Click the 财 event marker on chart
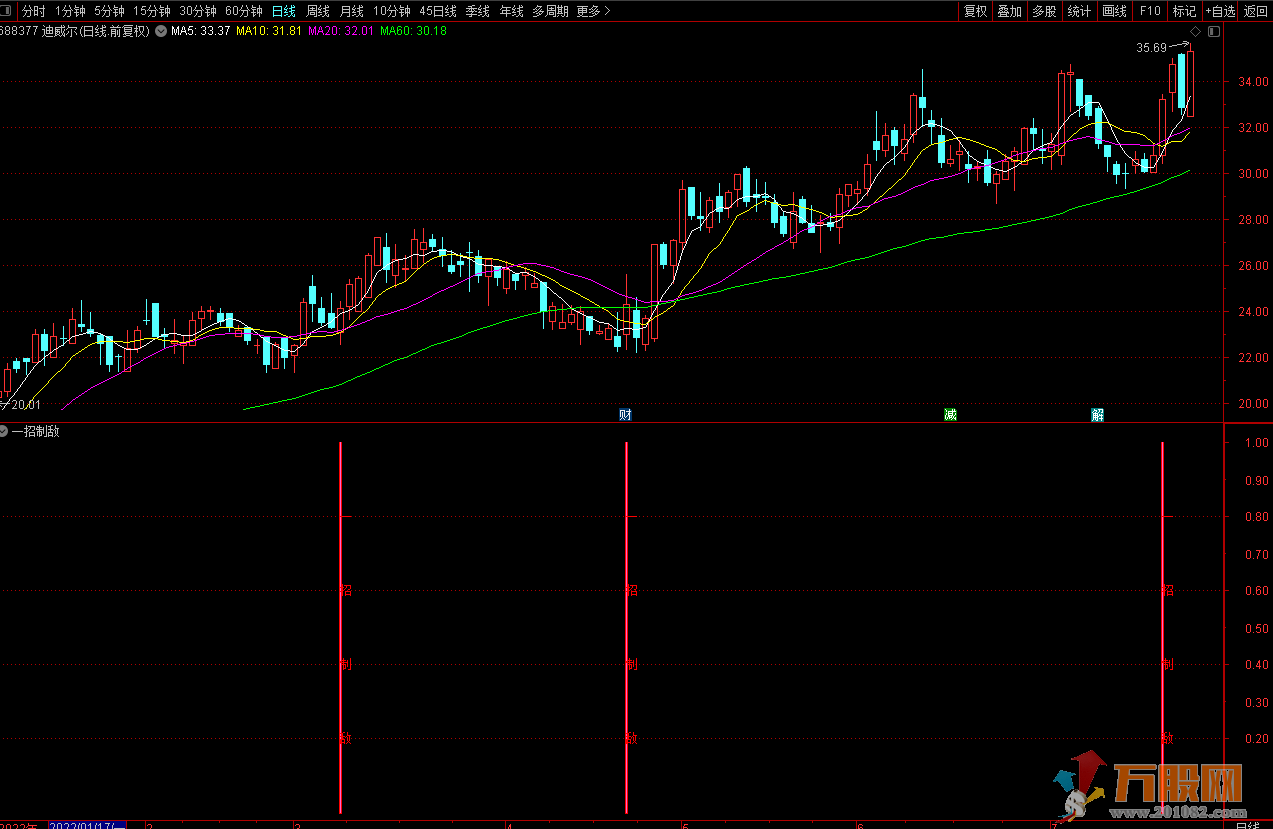 coord(625,414)
